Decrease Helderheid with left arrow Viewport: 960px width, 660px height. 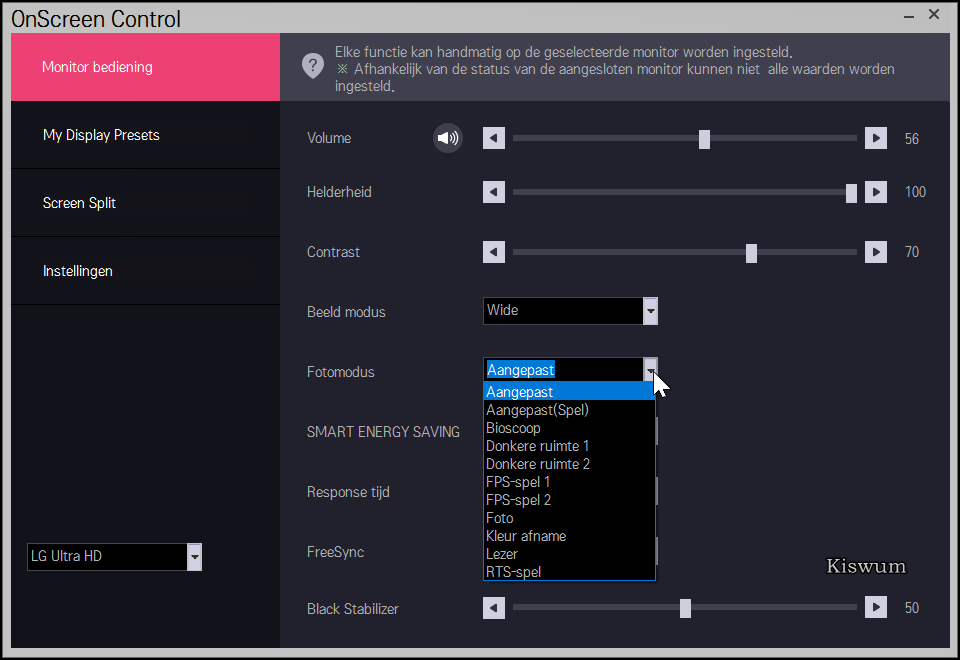click(494, 192)
